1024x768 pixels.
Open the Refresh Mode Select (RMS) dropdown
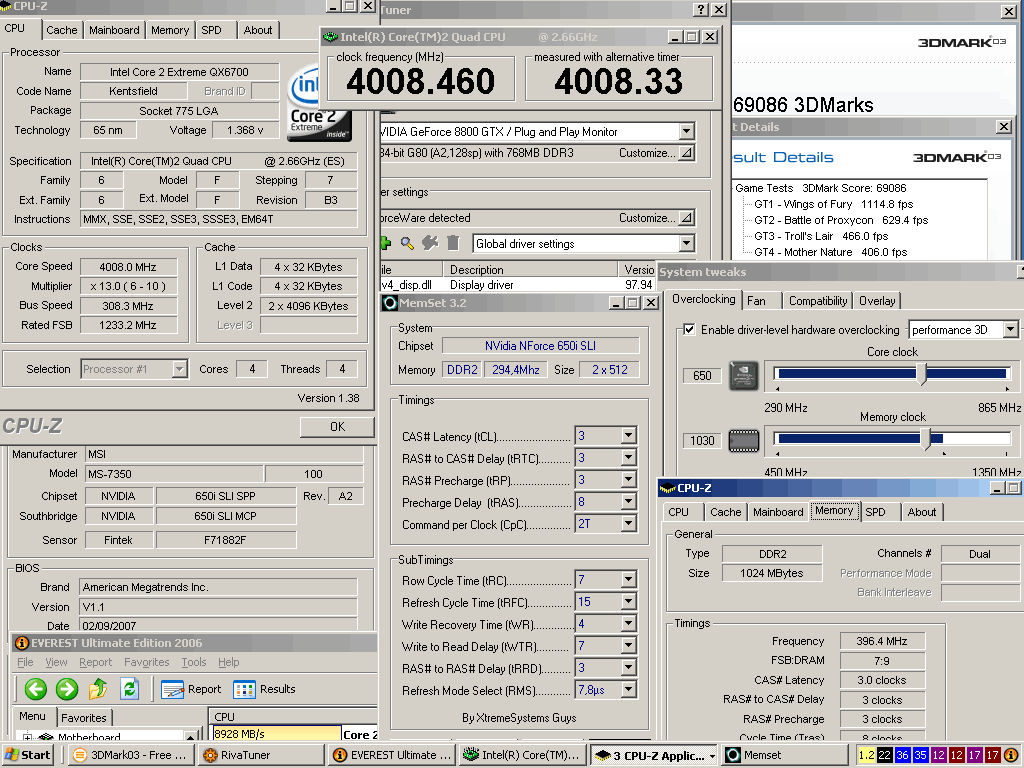point(628,690)
